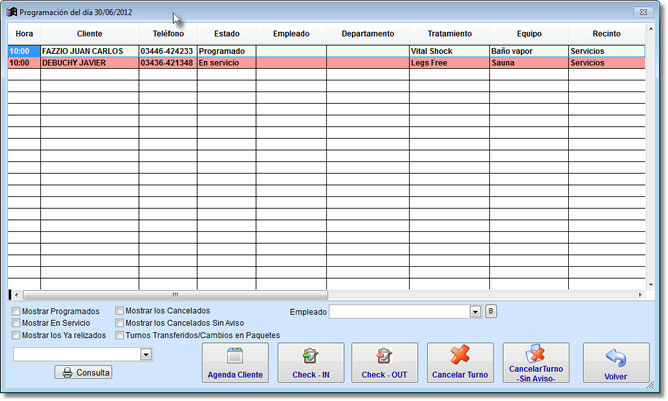668x401 pixels.
Task: Close the Programación del día window
Action: (643, 12)
